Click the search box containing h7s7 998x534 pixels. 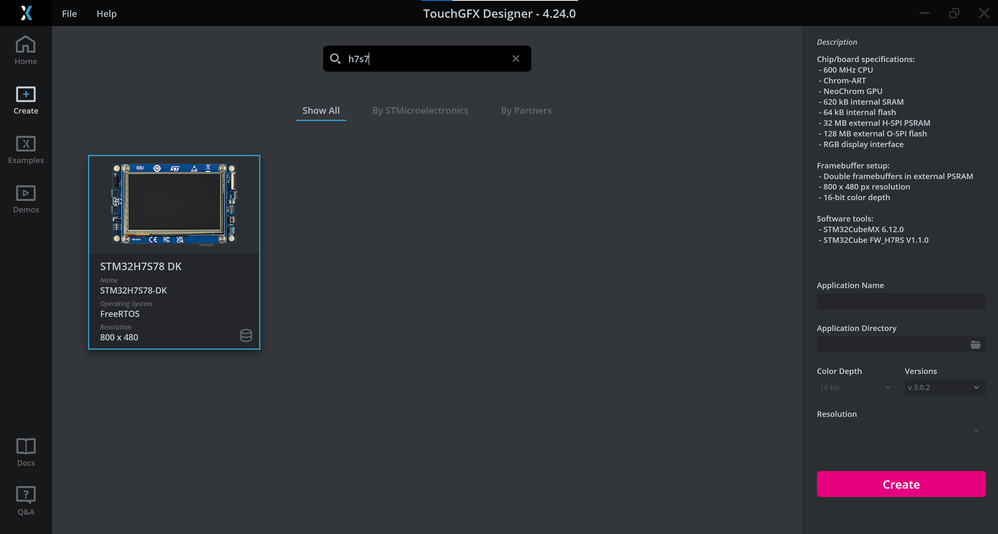[426, 59]
